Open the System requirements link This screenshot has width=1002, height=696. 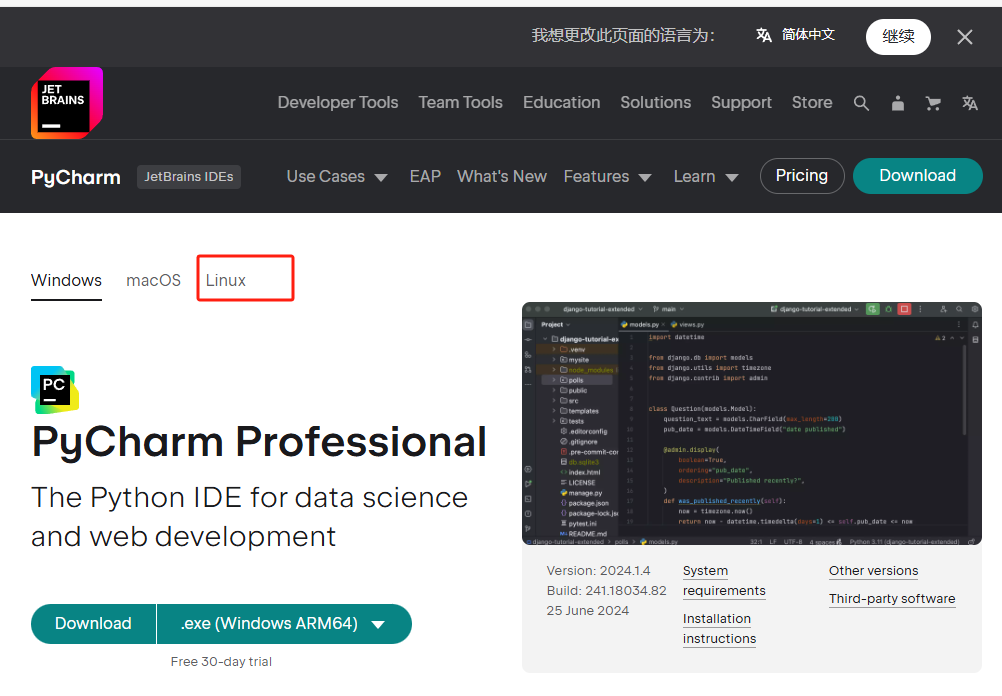724,580
